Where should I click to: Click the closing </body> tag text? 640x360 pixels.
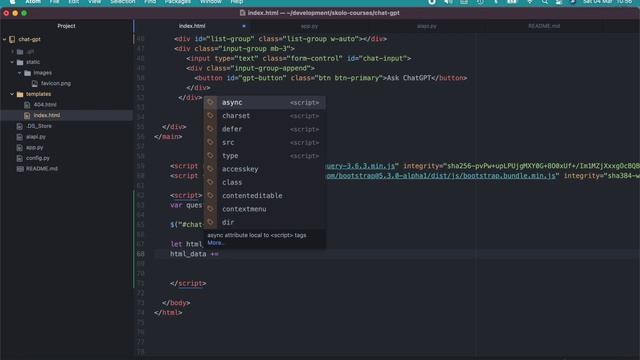click(176, 303)
